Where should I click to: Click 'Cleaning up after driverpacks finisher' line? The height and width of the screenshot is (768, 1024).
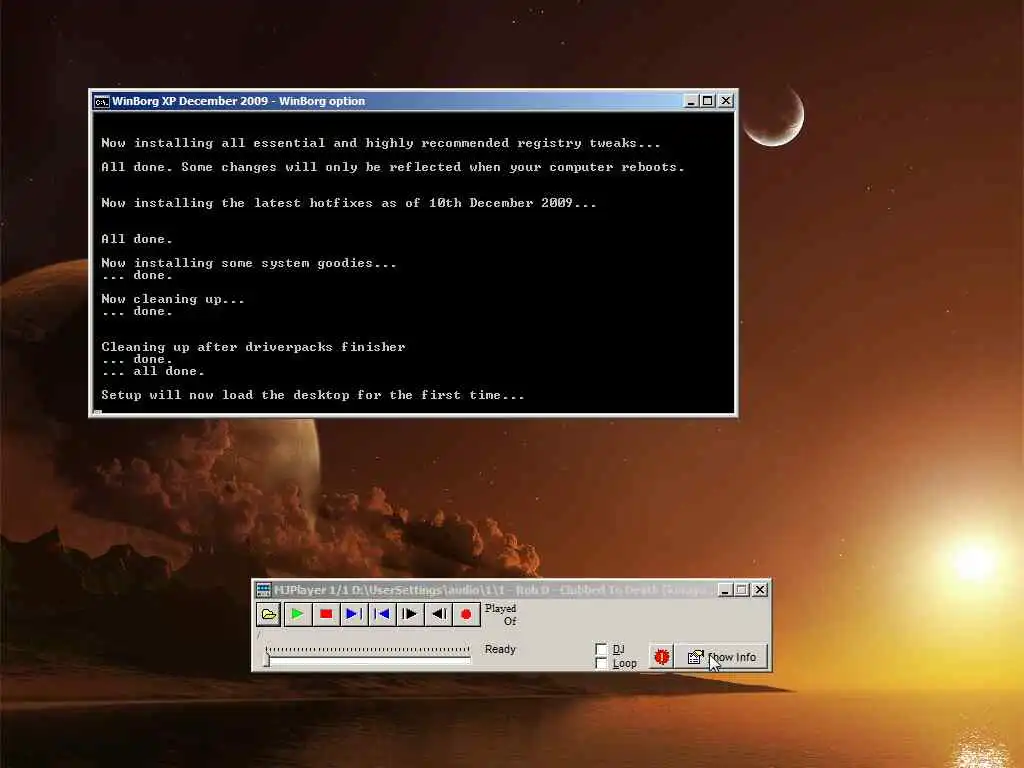pos(253,347)
